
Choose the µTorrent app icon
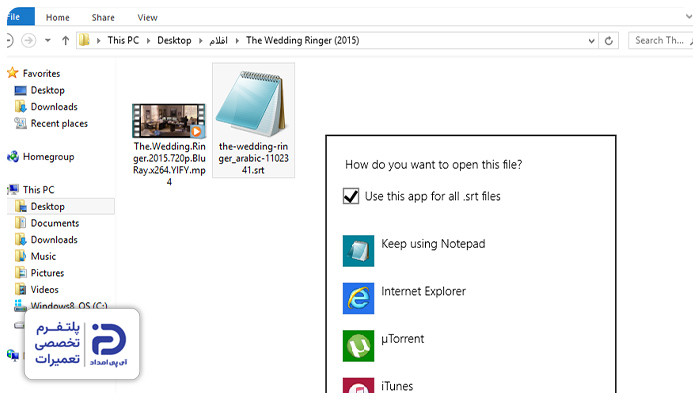(x=358, y=346)
